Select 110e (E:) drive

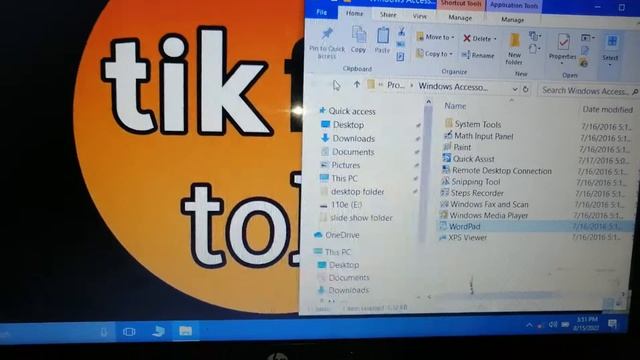point(346,204)
